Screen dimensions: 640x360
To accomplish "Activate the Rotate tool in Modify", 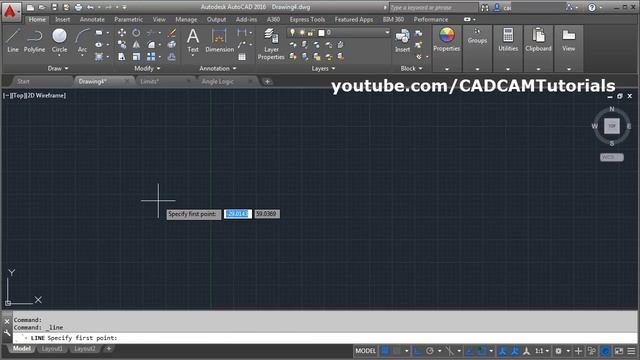I will tap(136, 33).
